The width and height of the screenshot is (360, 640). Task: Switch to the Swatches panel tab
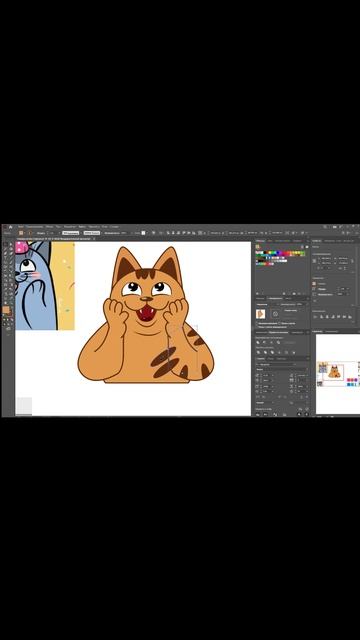[x=260, y=241]
